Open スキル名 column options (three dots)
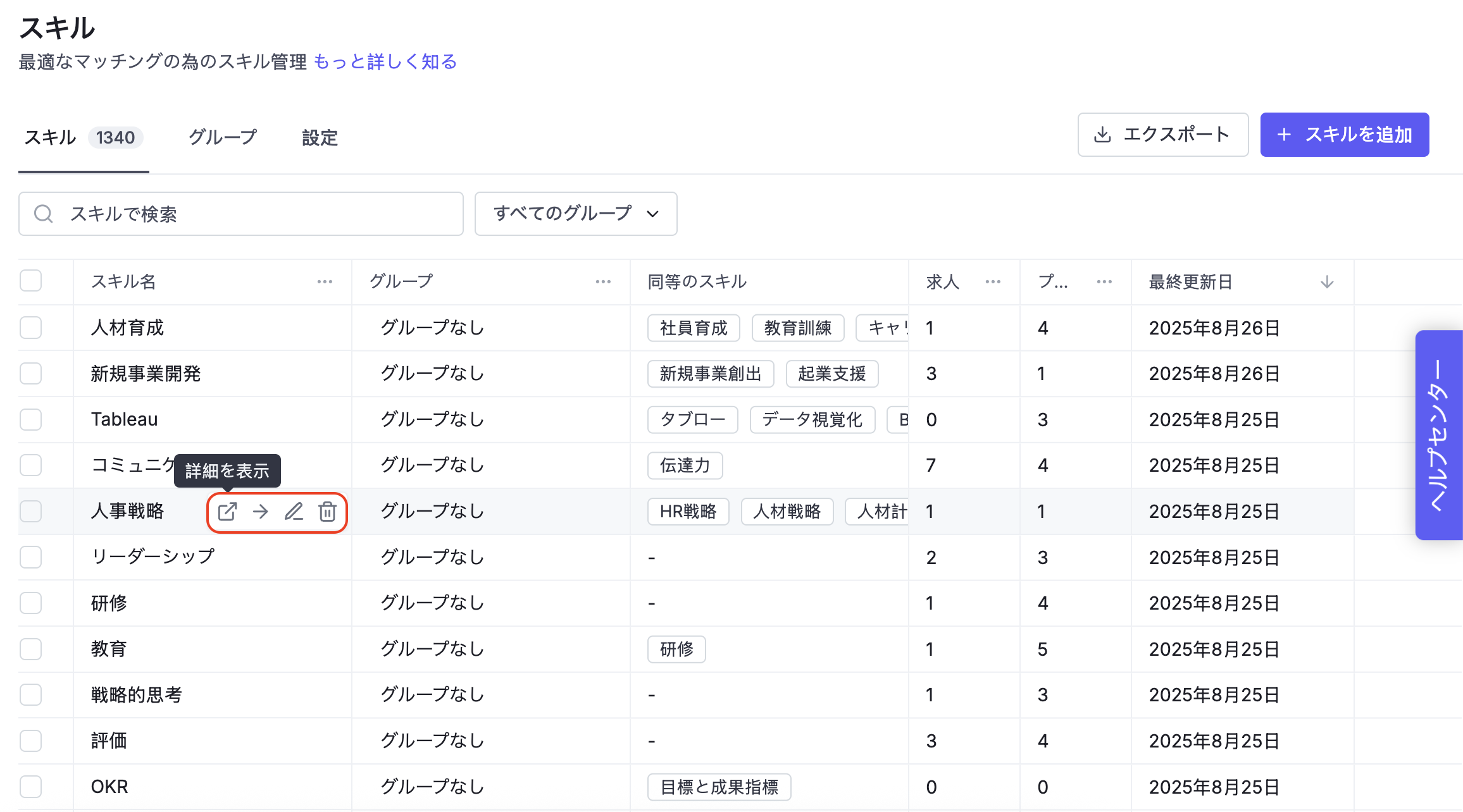The image size is (1463, 812). pos(325,282)
